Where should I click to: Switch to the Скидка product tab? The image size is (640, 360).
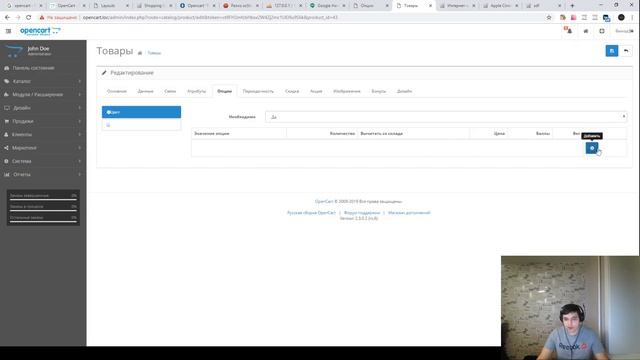(x=292, y=91)
